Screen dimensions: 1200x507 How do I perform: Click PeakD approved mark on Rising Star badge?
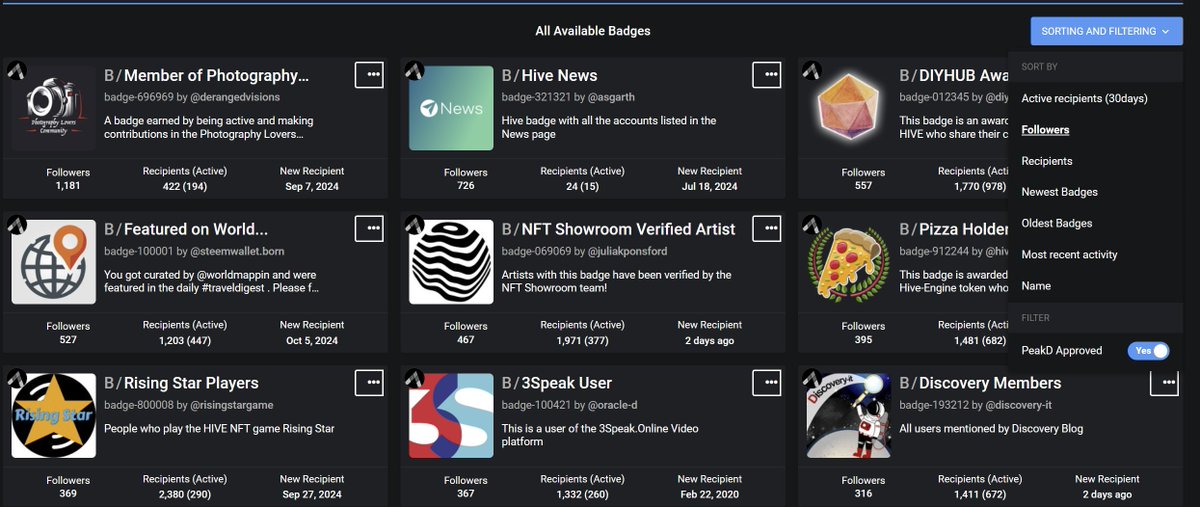pos(17,378)
